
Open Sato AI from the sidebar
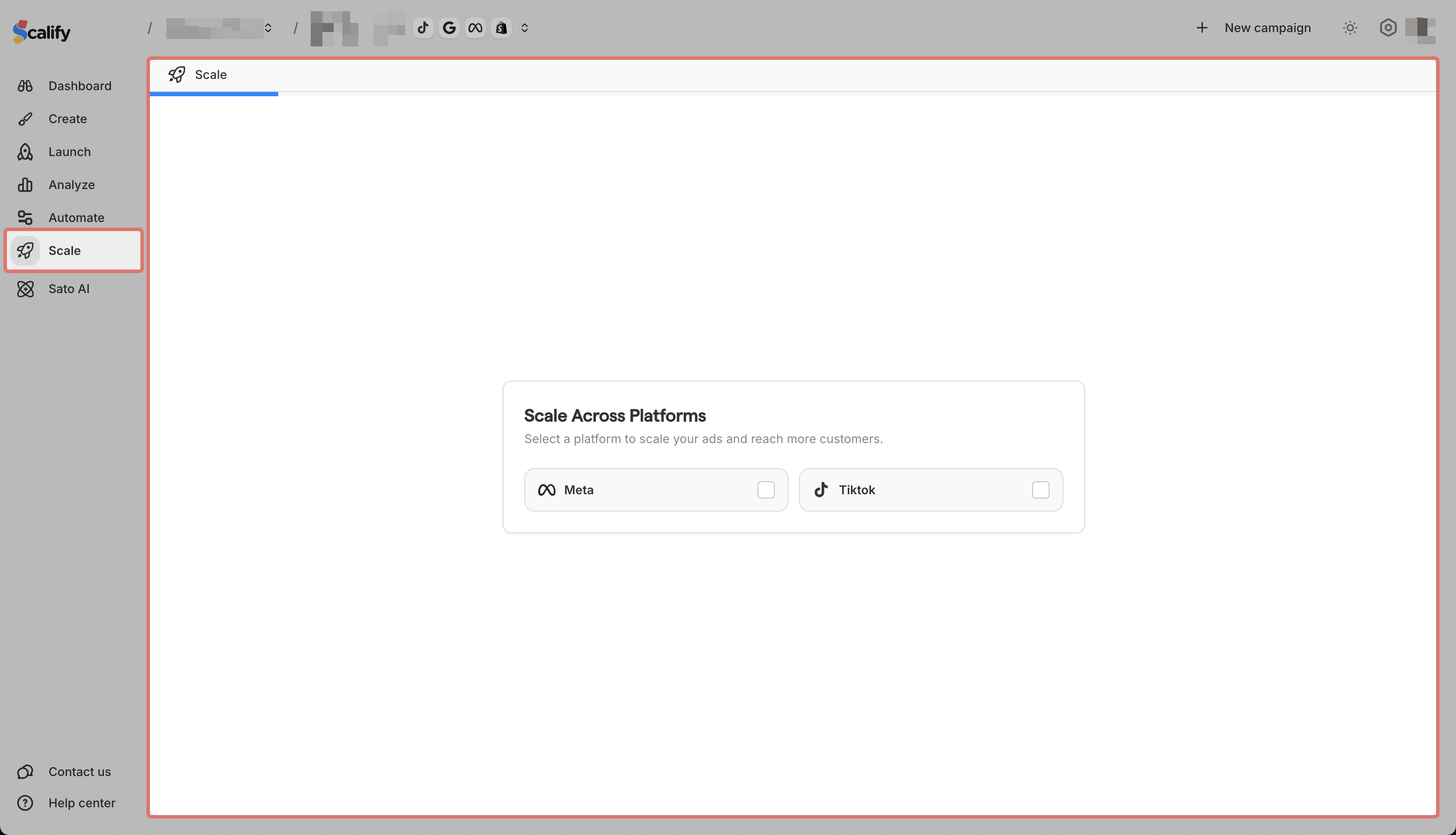(x=68, y=289)
